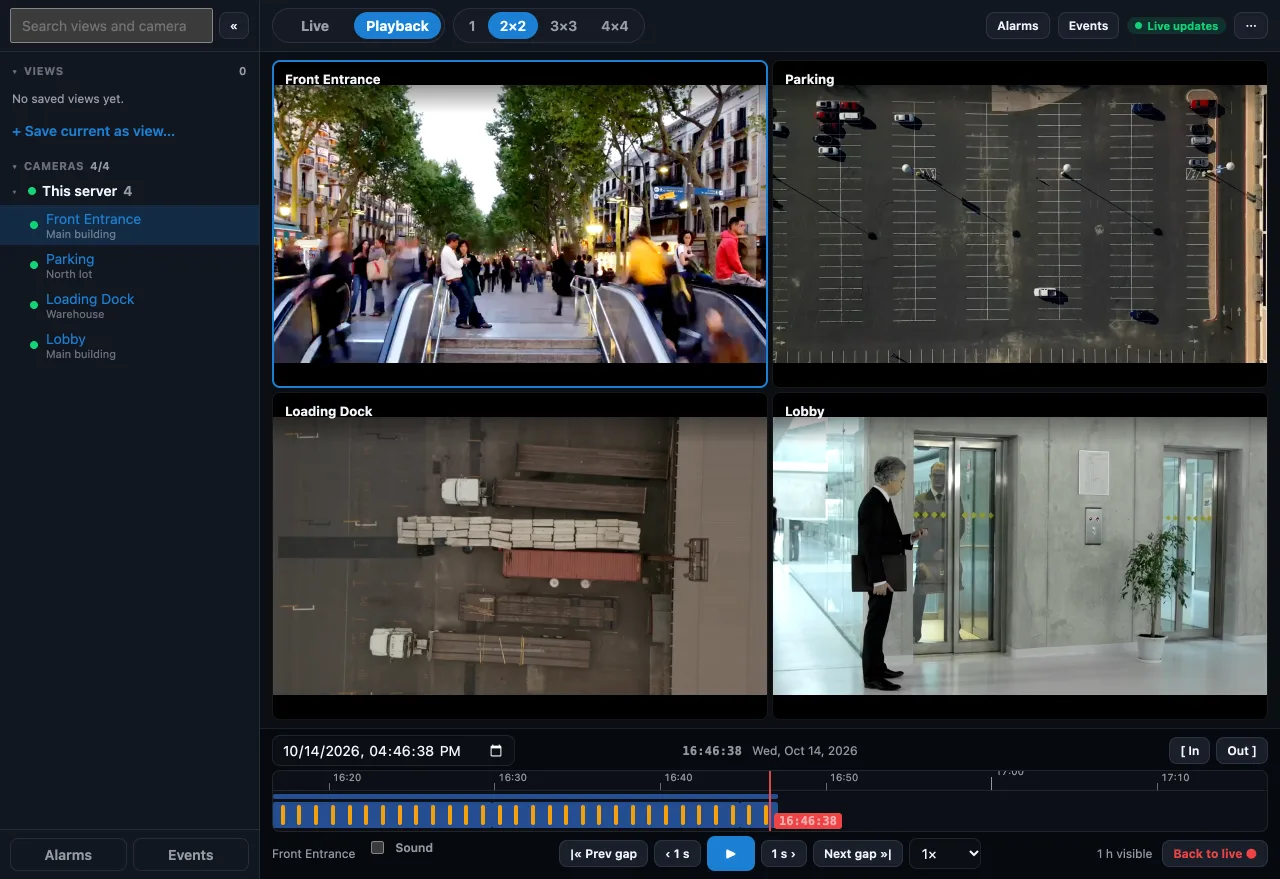Click the Save current as view link
This screenshot has width=1280, height=879.
(93, 131)
